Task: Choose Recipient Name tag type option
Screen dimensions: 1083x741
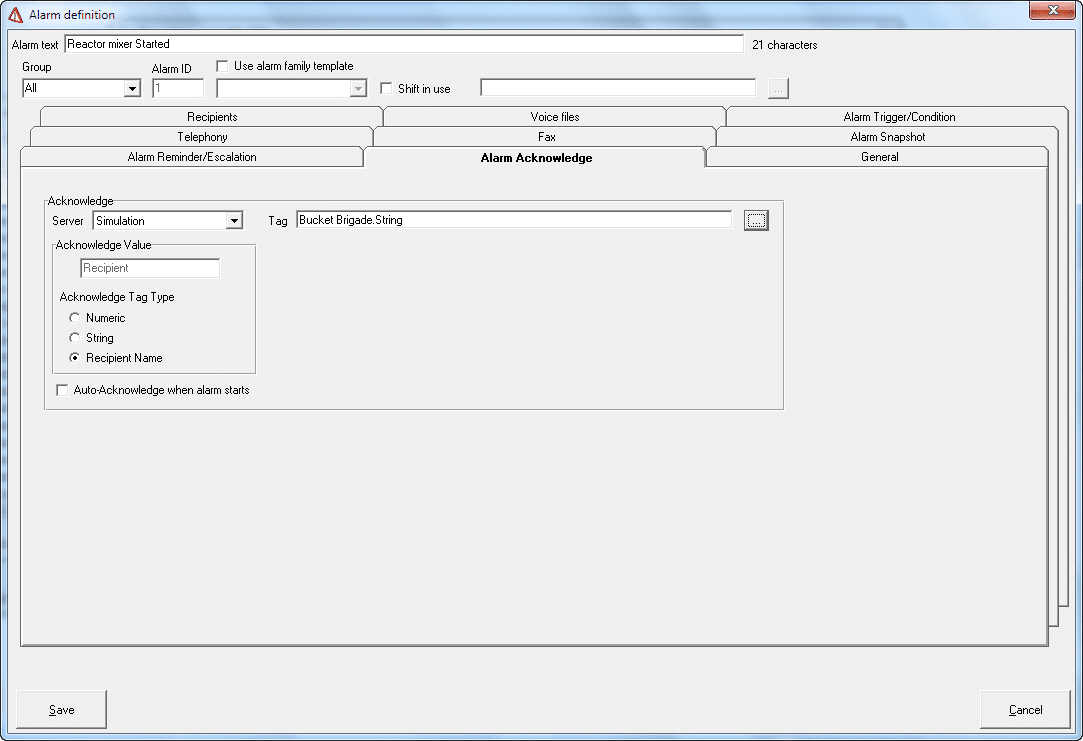Action: (75, 358)
